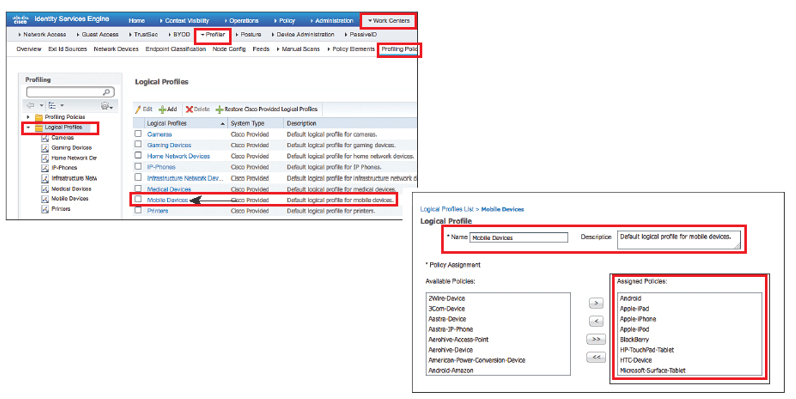This screenshot has height=399, width=796.
Task: Check the Mobile Devices row checkbox
Action: (x=138, y=199)
